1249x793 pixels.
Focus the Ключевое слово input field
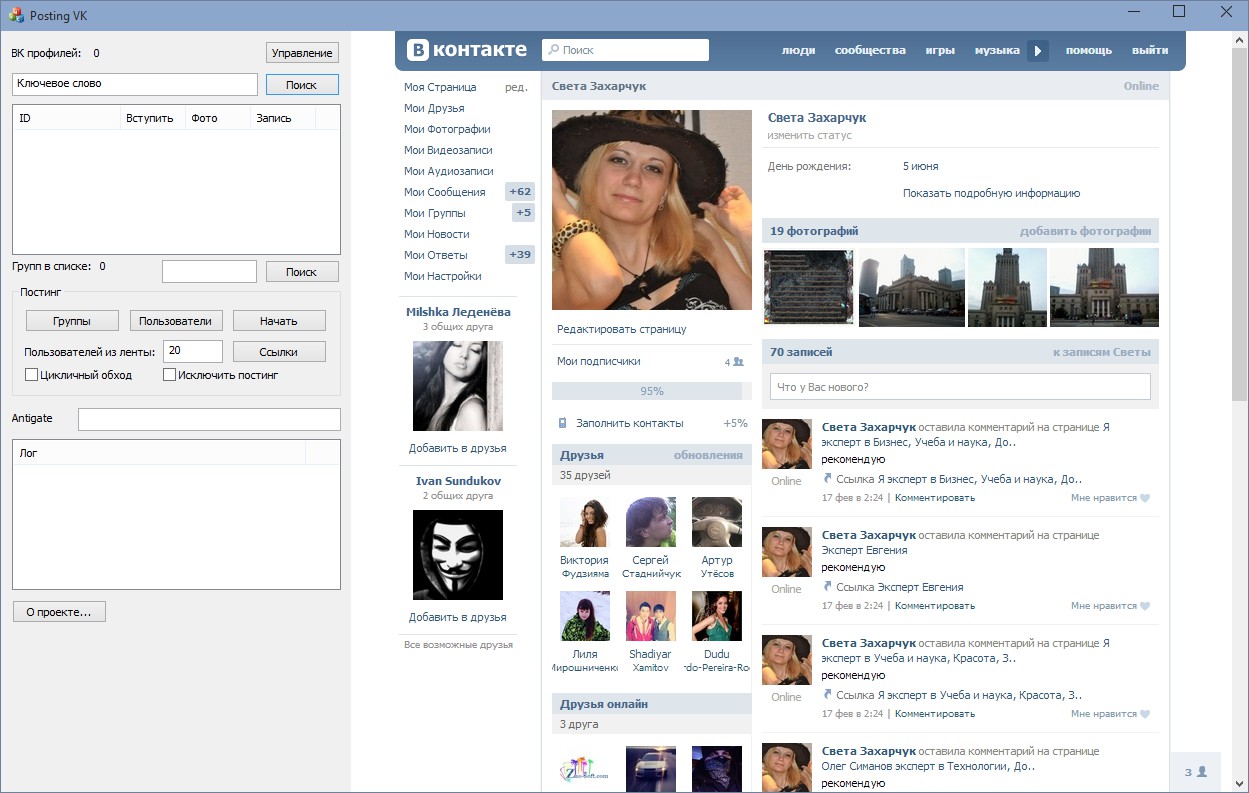tap(135, 84)
